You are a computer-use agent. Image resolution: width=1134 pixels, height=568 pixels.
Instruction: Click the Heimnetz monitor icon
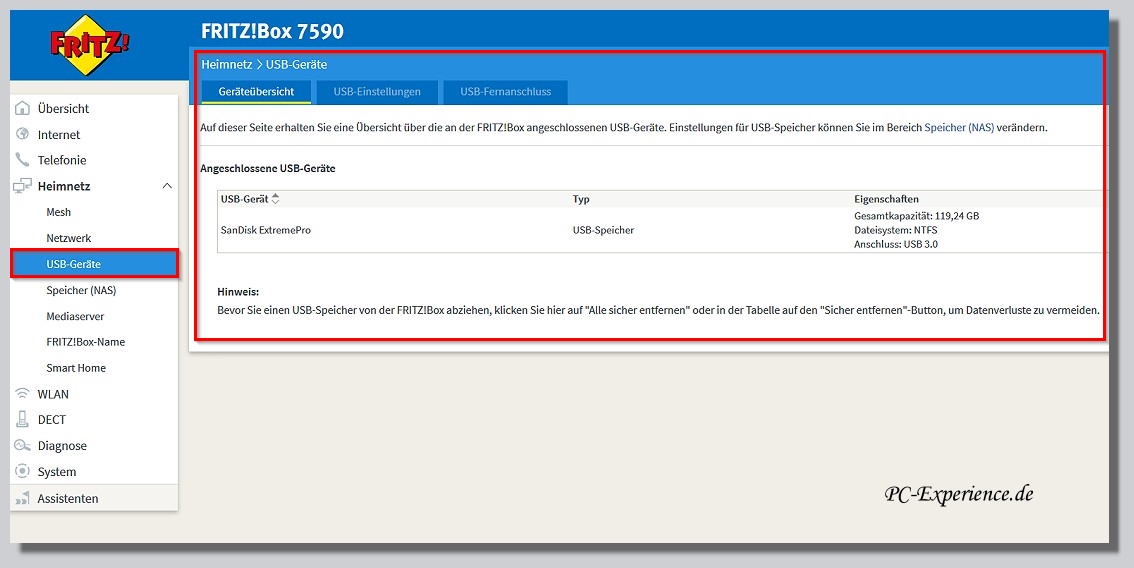tap(23, 186)
